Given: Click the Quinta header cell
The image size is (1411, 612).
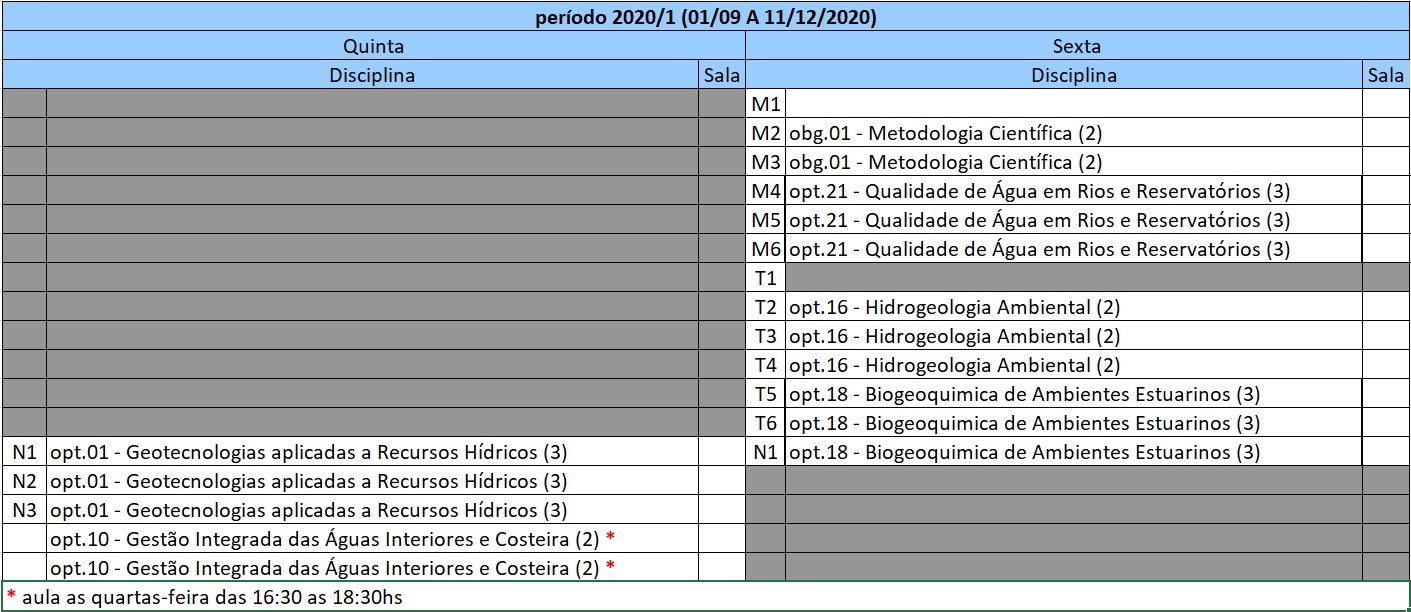Looking at the screenshot, I should click(x=374, y=46).
